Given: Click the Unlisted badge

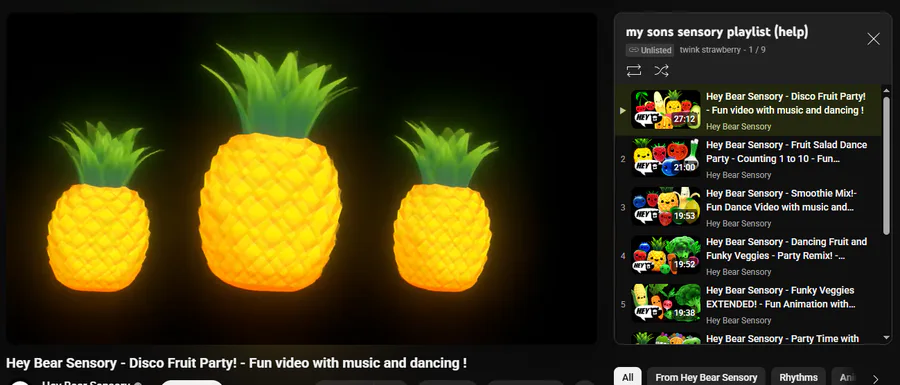Looking at the screenshot, I should 650,50.
